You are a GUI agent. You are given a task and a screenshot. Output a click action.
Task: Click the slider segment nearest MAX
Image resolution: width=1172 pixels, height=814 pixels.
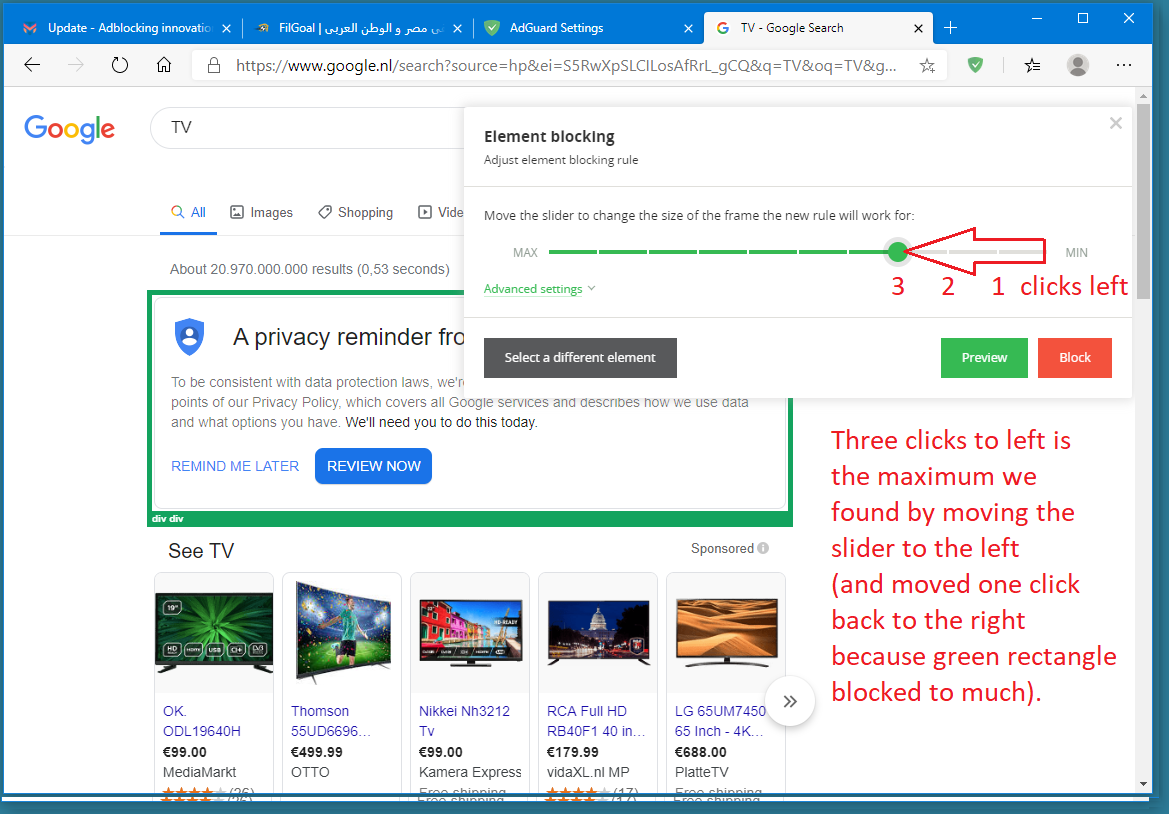pyautogui.click(x=573, y=252)
